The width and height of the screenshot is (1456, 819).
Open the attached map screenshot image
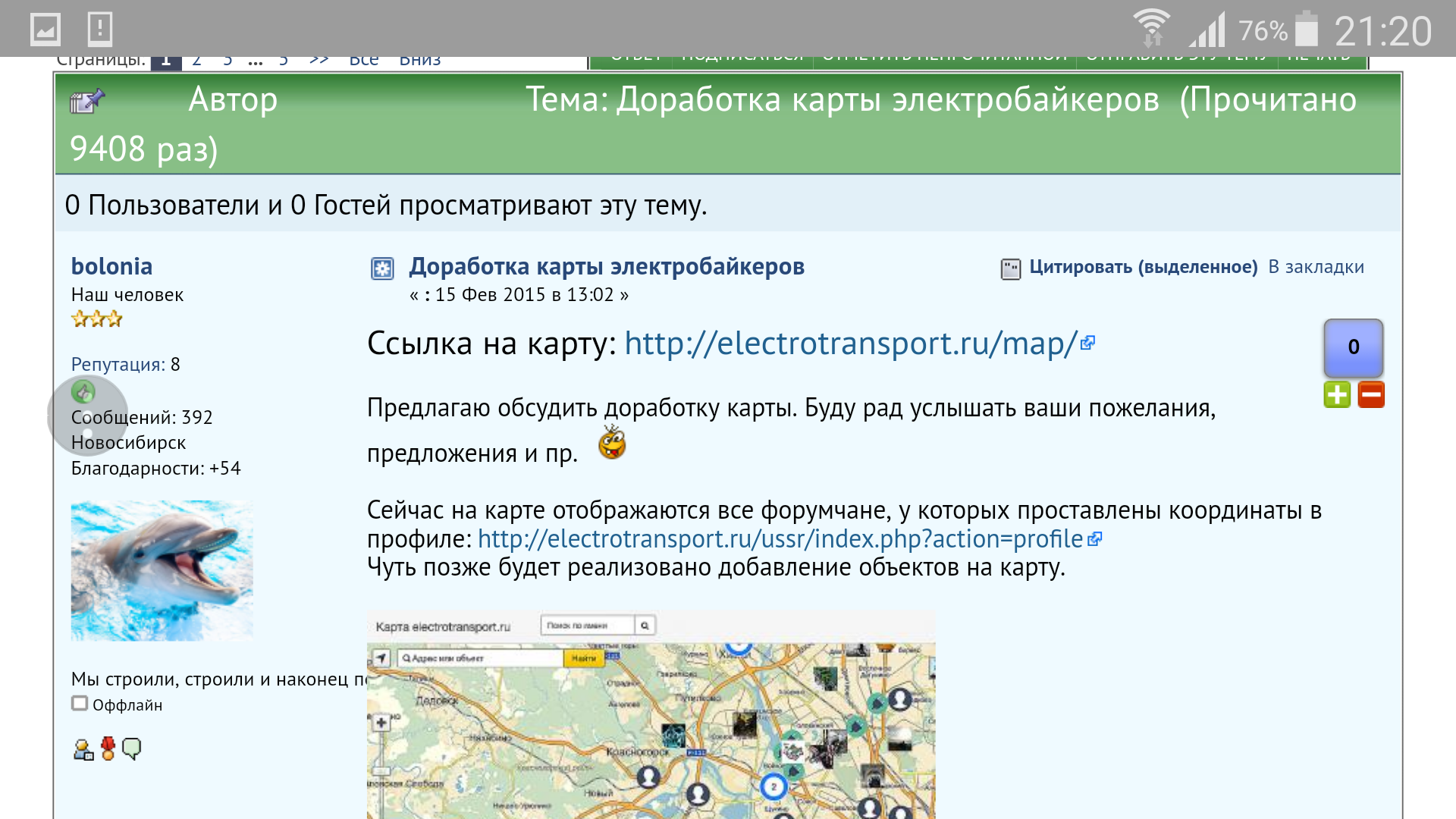coord(651,714)
